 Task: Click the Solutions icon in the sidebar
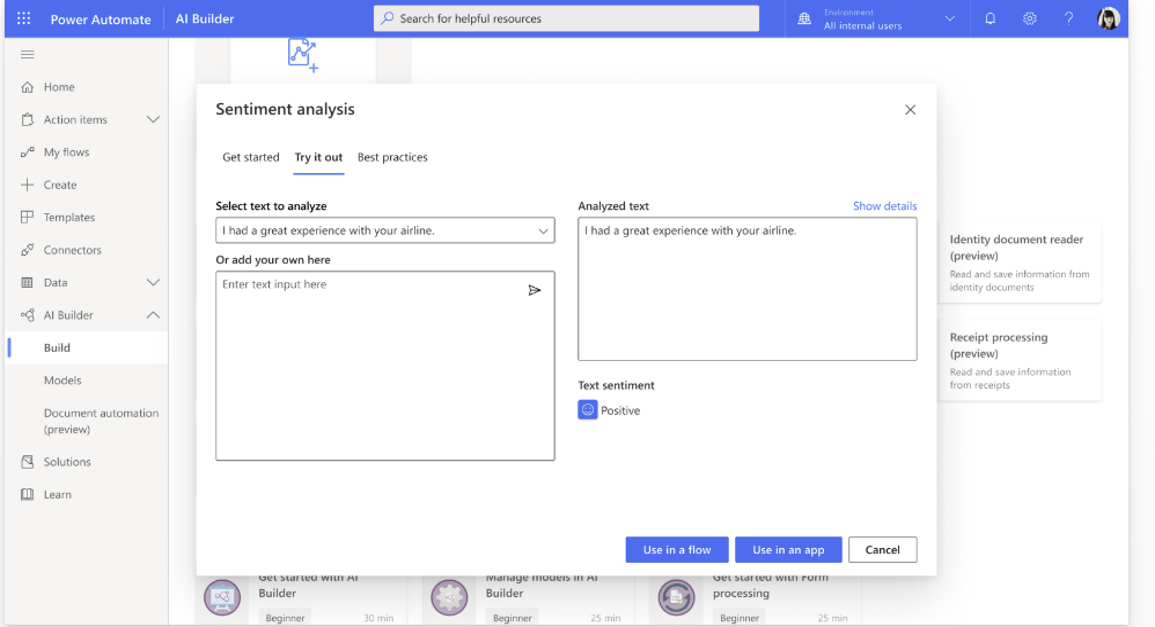[27, 462]
